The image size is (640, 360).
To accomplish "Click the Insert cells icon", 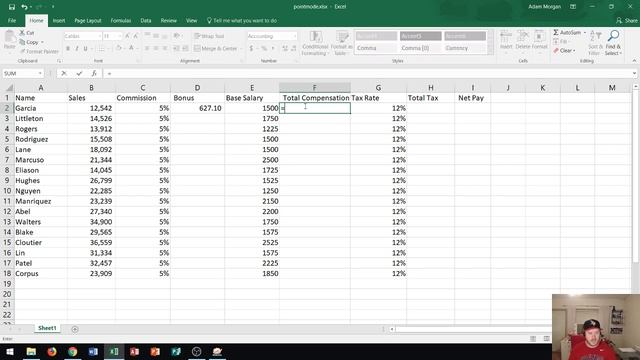I will (x=506, y=40).
